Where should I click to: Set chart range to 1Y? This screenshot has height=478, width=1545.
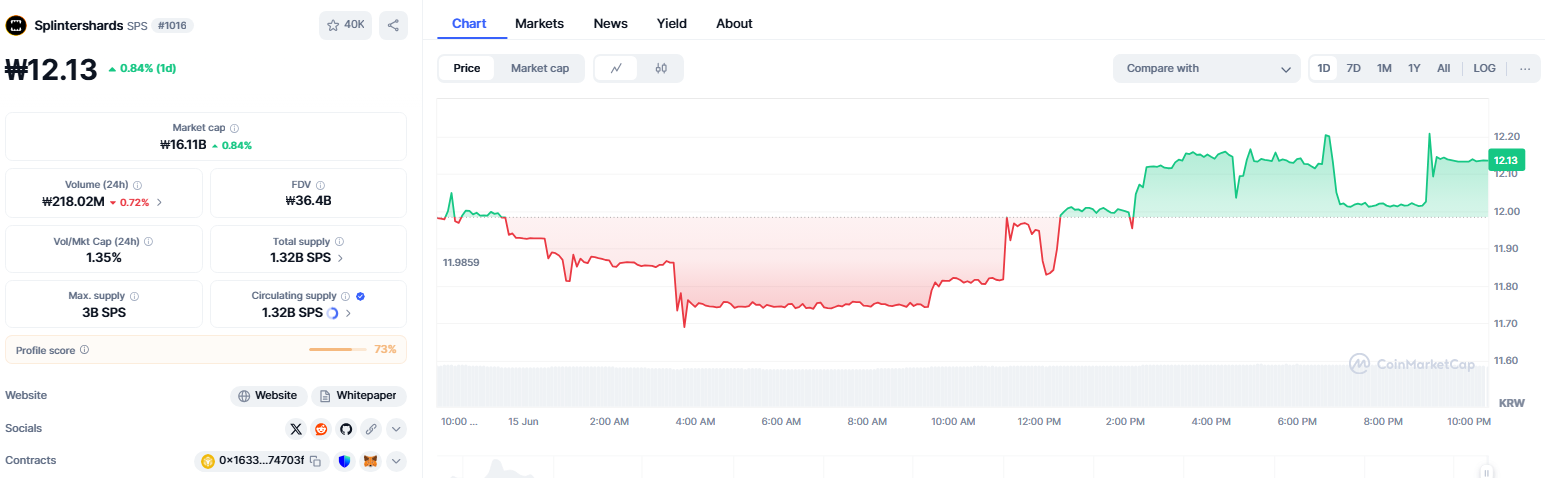1414,68
